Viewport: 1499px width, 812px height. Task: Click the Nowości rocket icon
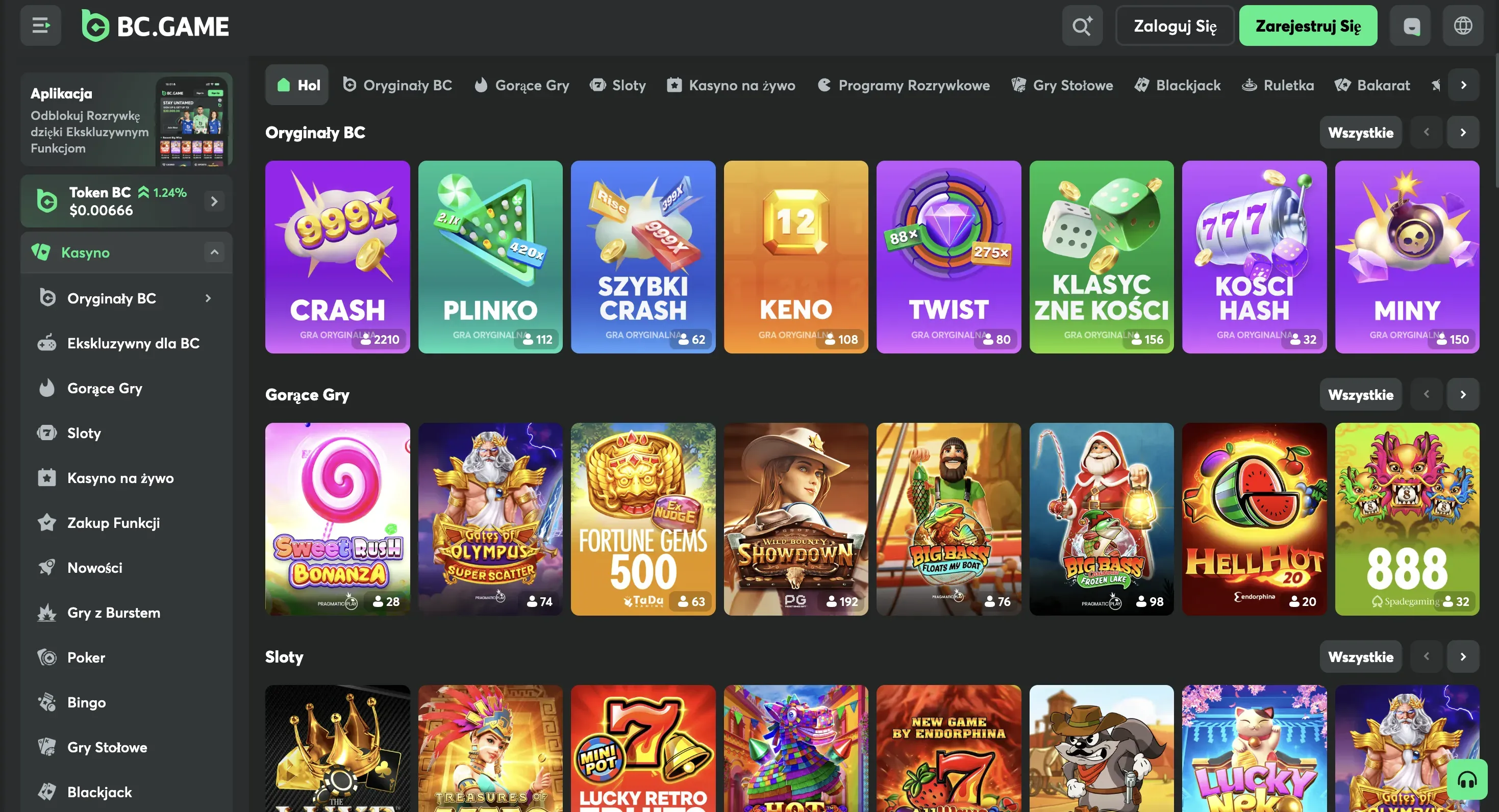click(x=47, y=567)
